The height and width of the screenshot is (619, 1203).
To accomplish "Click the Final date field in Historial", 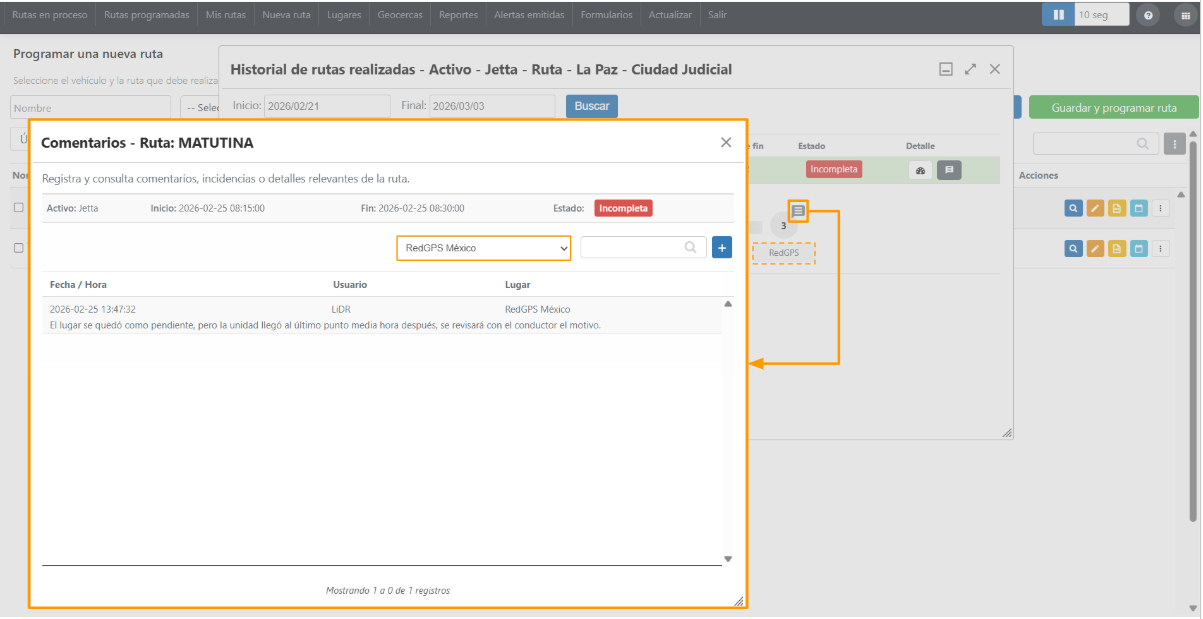I will [492, 106].
